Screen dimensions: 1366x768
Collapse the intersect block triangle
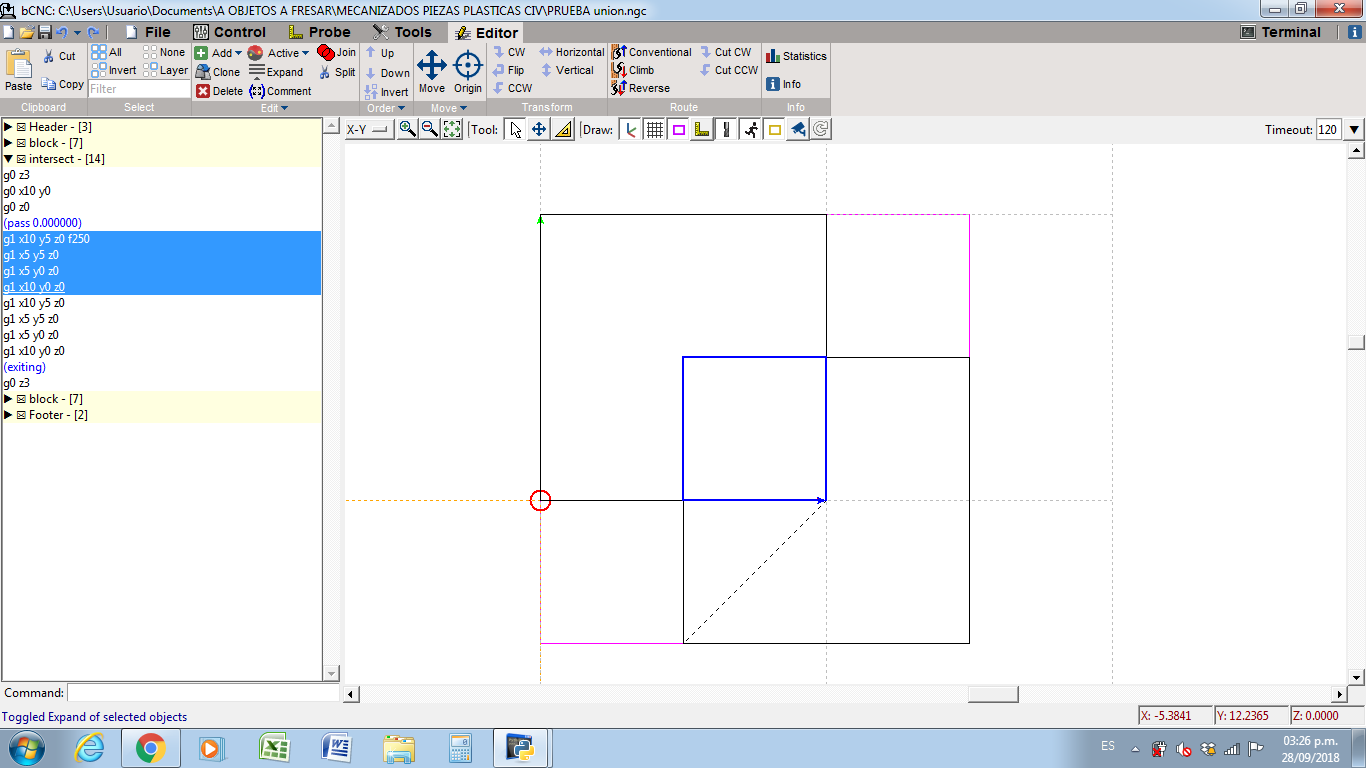pos(8,159)
